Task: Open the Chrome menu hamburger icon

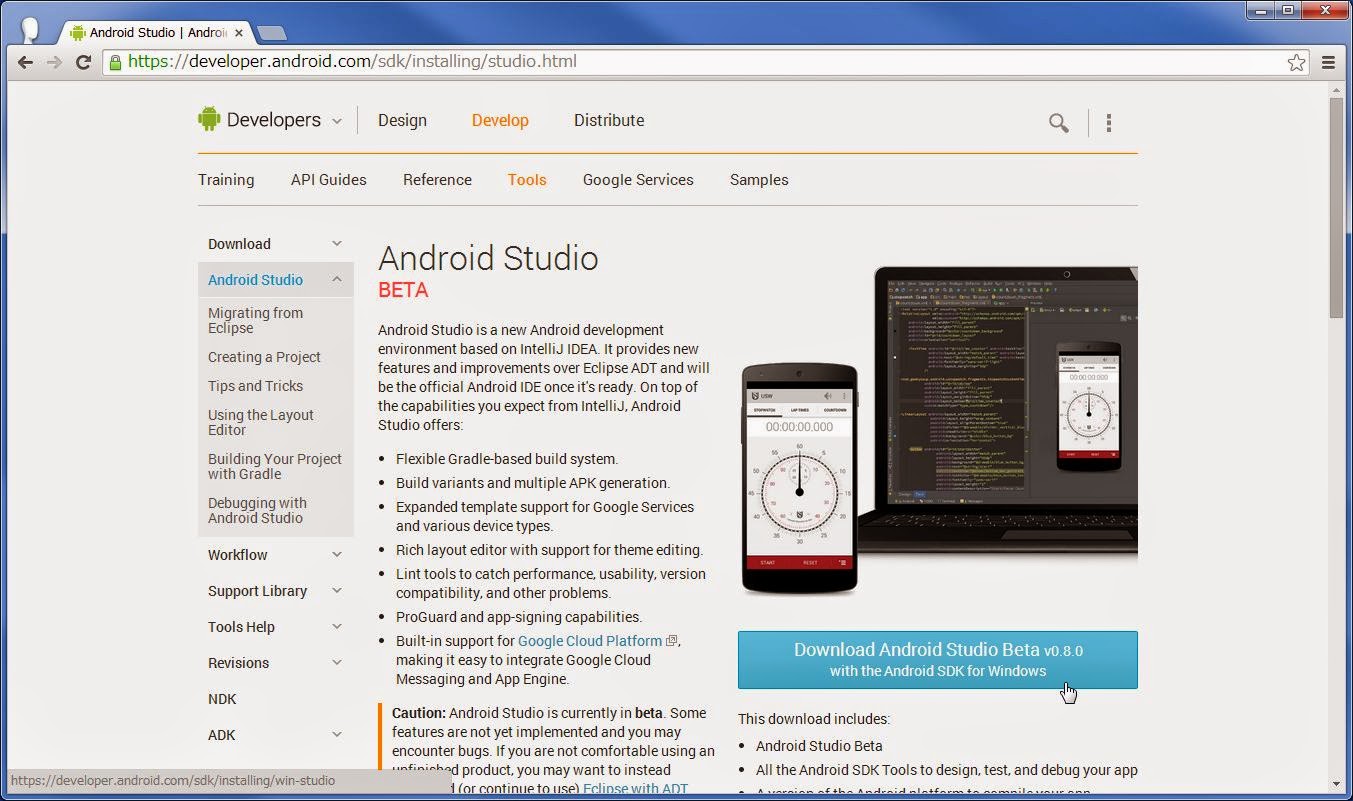Action: [x=1328, y=62]
